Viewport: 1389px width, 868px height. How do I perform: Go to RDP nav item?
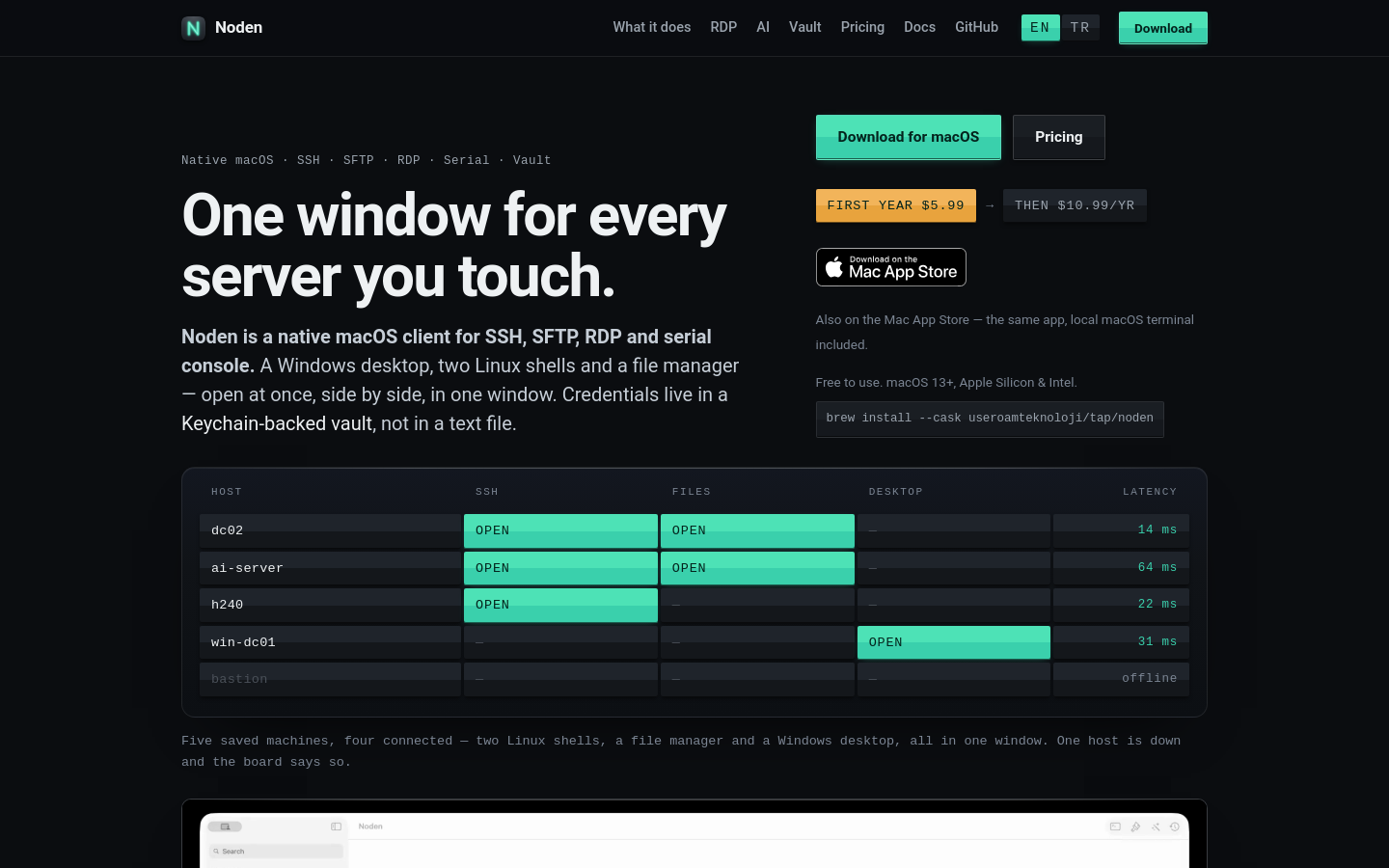tap(723, 27)
